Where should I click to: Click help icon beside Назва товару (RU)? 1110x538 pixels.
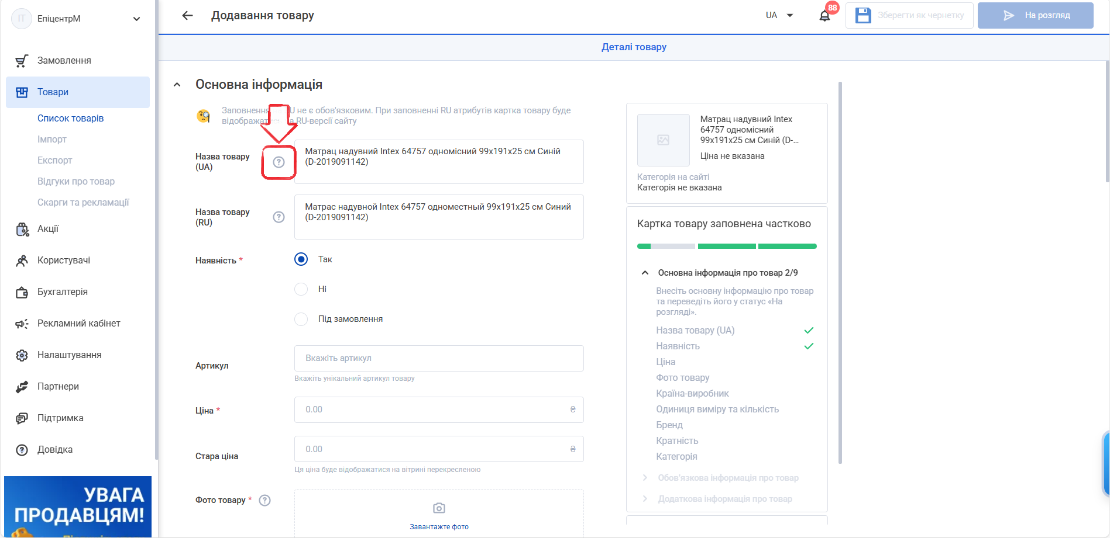(278, 217)
